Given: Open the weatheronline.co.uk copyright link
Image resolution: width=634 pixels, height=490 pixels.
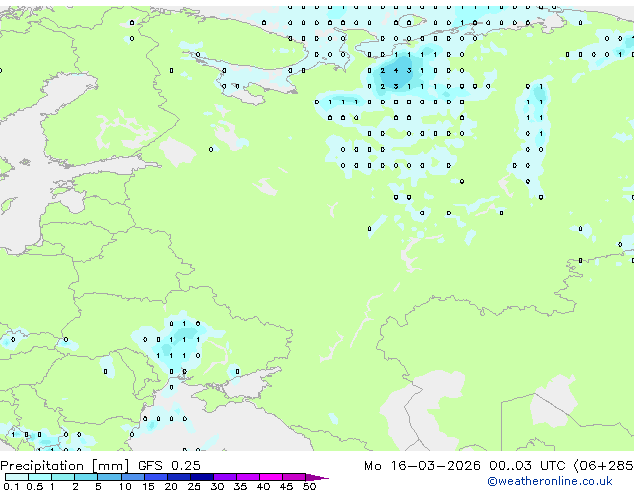Looking at the screenshot, I should point(550,481).
